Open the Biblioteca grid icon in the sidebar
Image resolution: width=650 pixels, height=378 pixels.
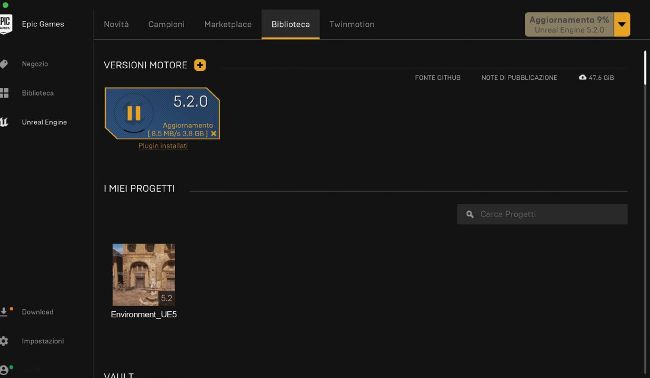4,93
